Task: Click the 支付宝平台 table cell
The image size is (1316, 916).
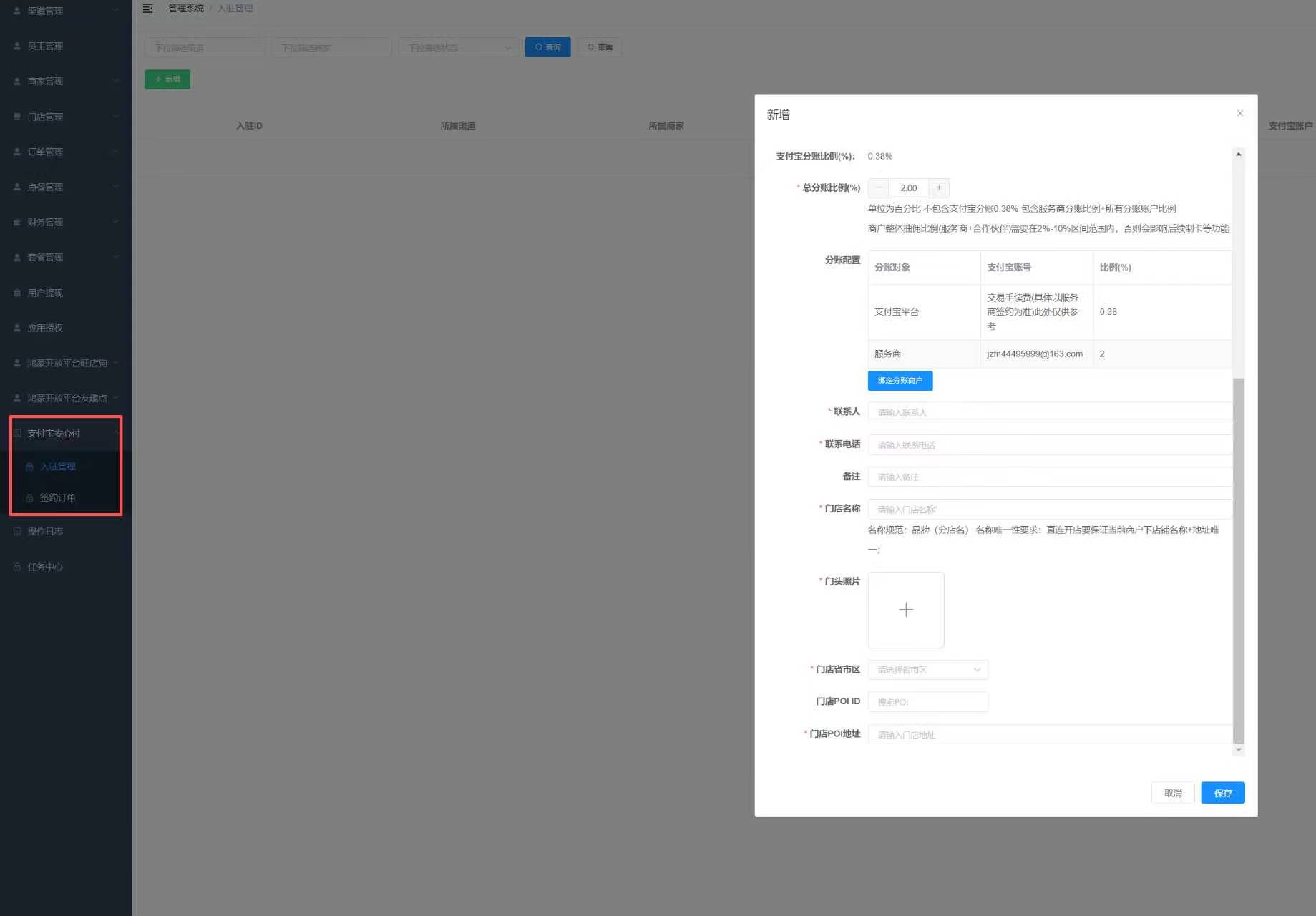Action: click(925, 312)
